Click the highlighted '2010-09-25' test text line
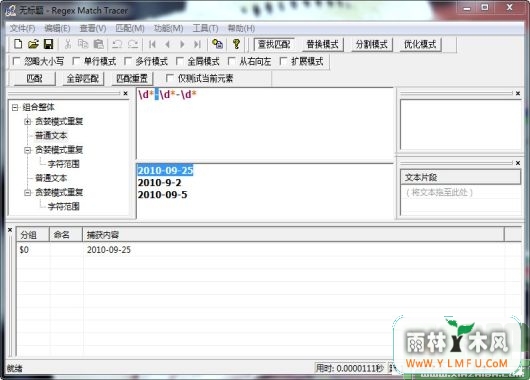Viewport: 530px width, 380px height. click(x=165, y=170)
